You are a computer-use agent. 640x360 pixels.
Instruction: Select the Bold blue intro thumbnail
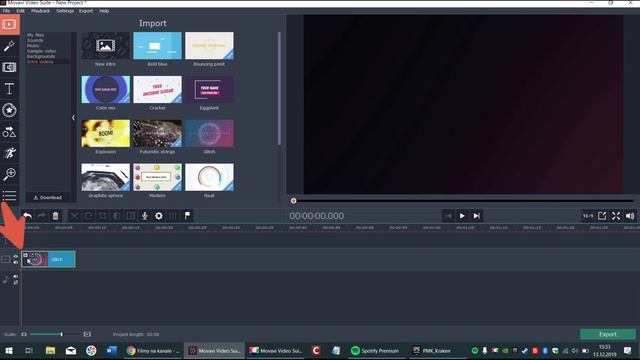[157, 46]
